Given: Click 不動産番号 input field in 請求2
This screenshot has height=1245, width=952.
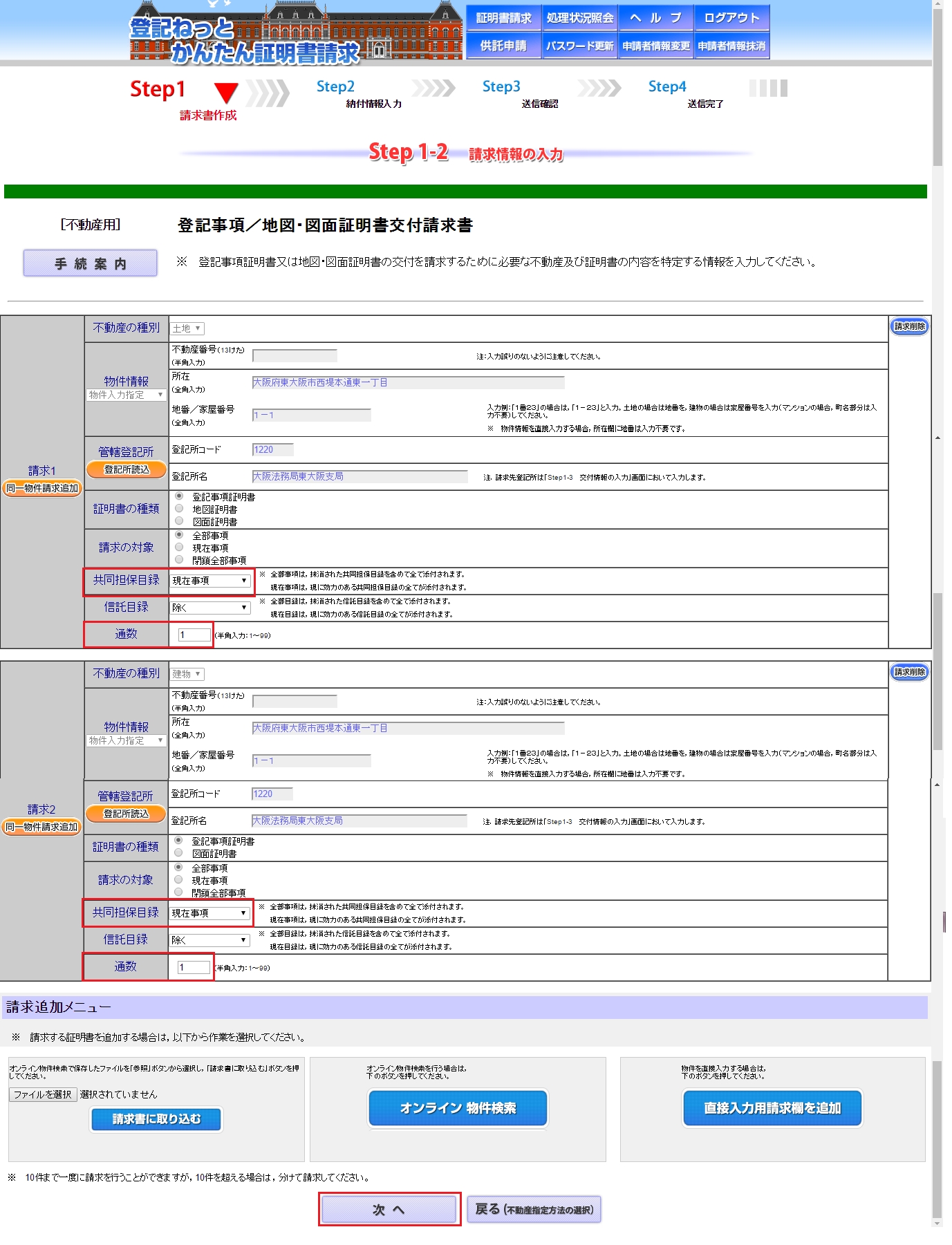Looking at the screenshot, I should [295, 702].
